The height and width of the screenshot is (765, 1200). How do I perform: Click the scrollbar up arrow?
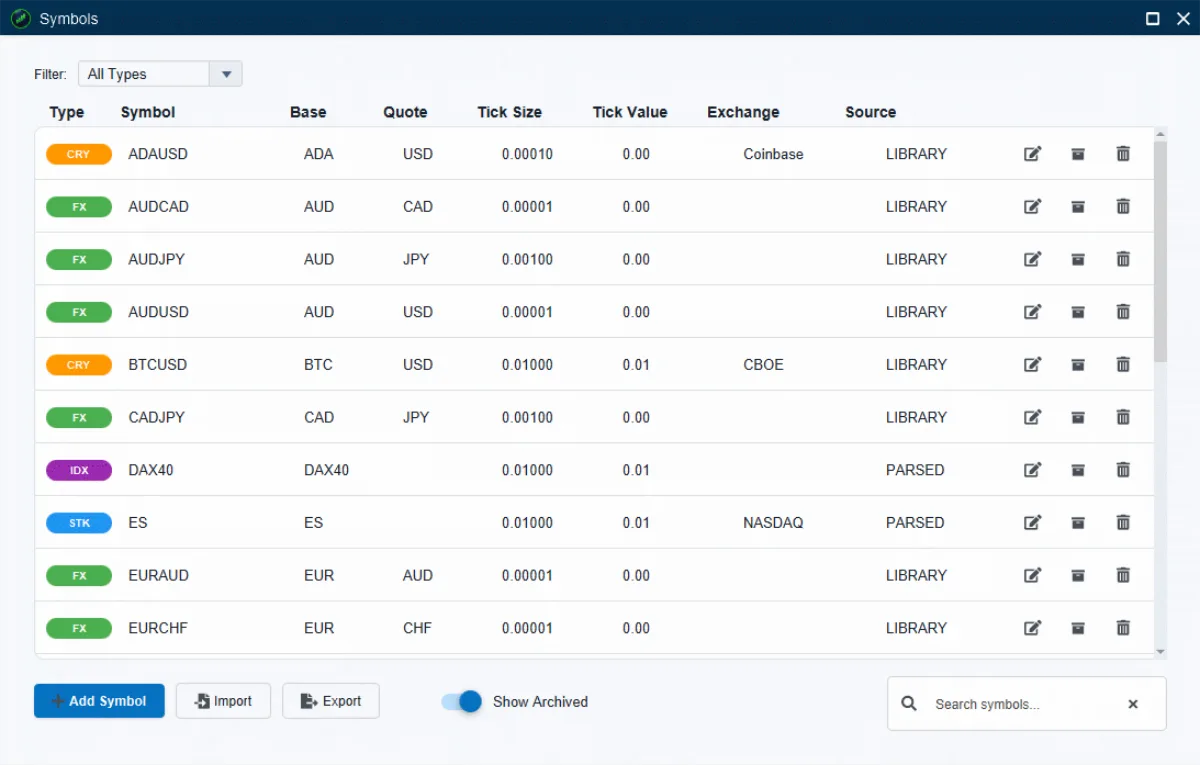pyautogui.click(x=1160, y=134)
